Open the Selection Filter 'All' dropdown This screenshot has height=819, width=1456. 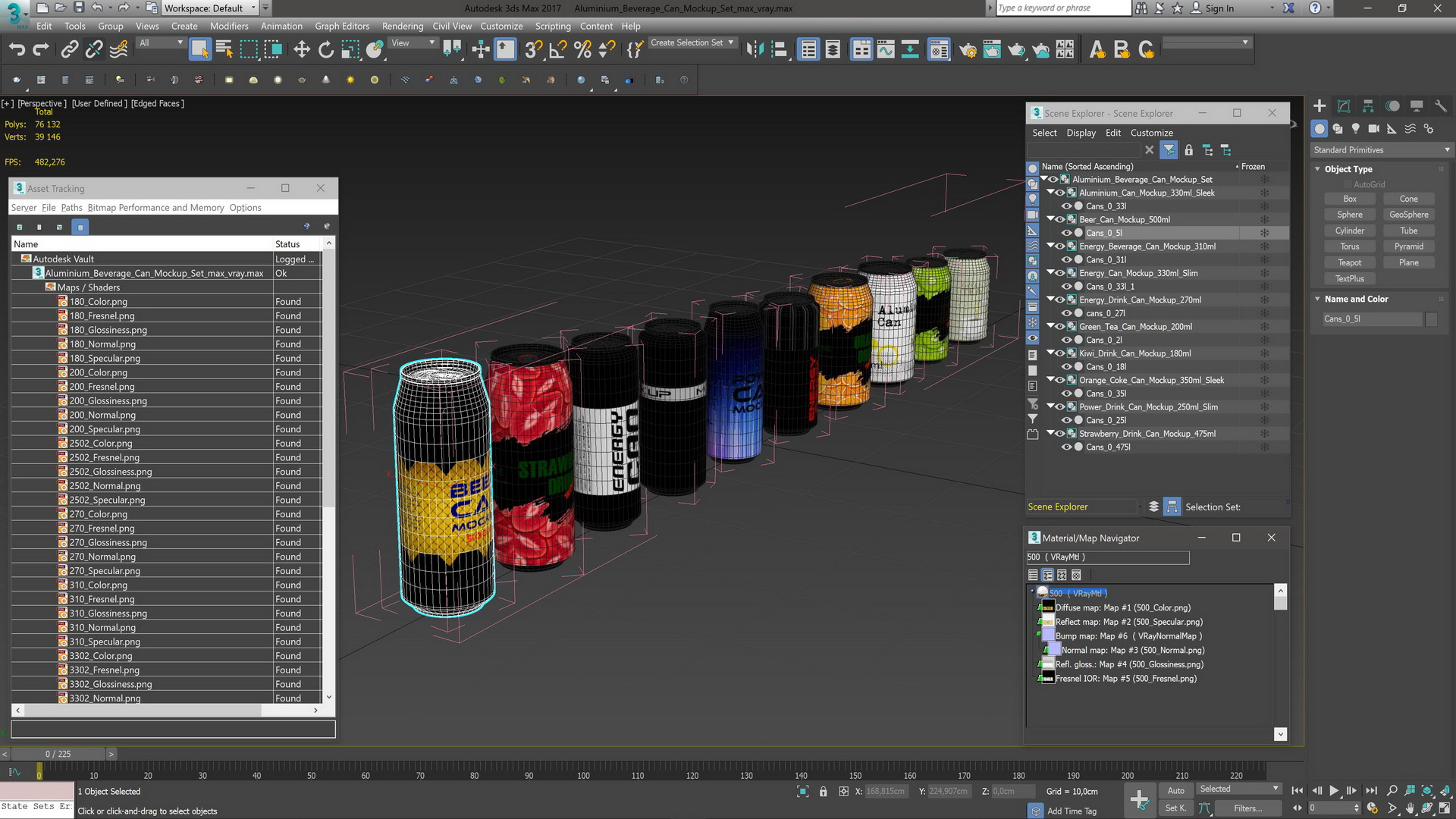[161, 43]
